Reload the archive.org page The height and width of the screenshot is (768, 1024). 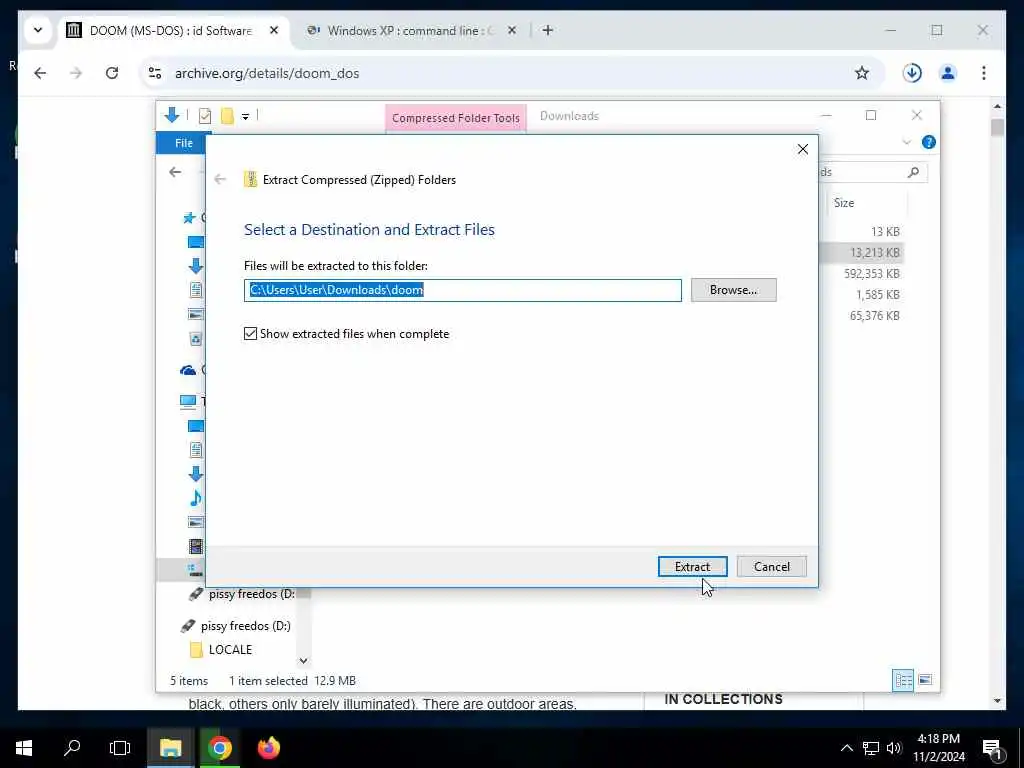click(112, 73)
